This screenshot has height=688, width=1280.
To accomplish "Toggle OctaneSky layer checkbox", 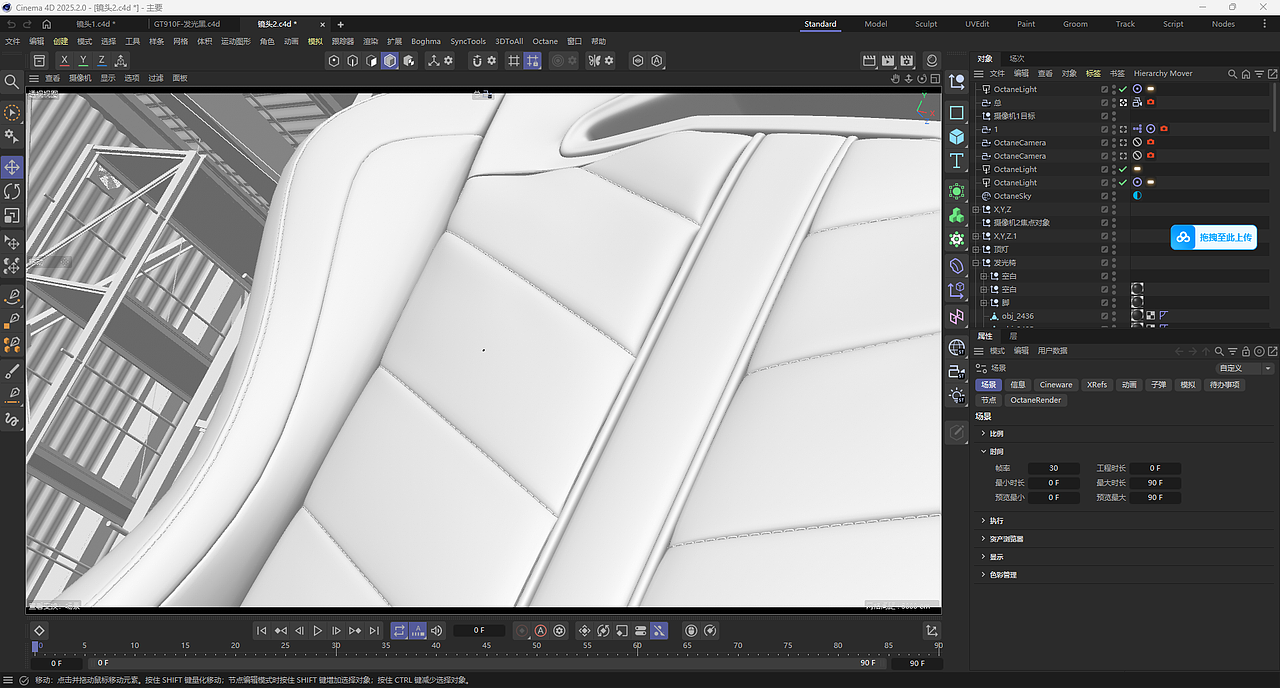I will tap(1104, 196).
